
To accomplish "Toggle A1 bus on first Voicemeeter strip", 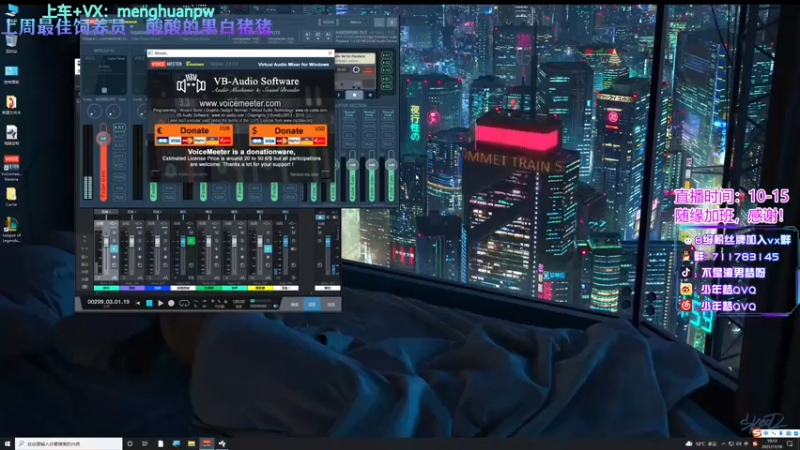I will click(119, 127).
